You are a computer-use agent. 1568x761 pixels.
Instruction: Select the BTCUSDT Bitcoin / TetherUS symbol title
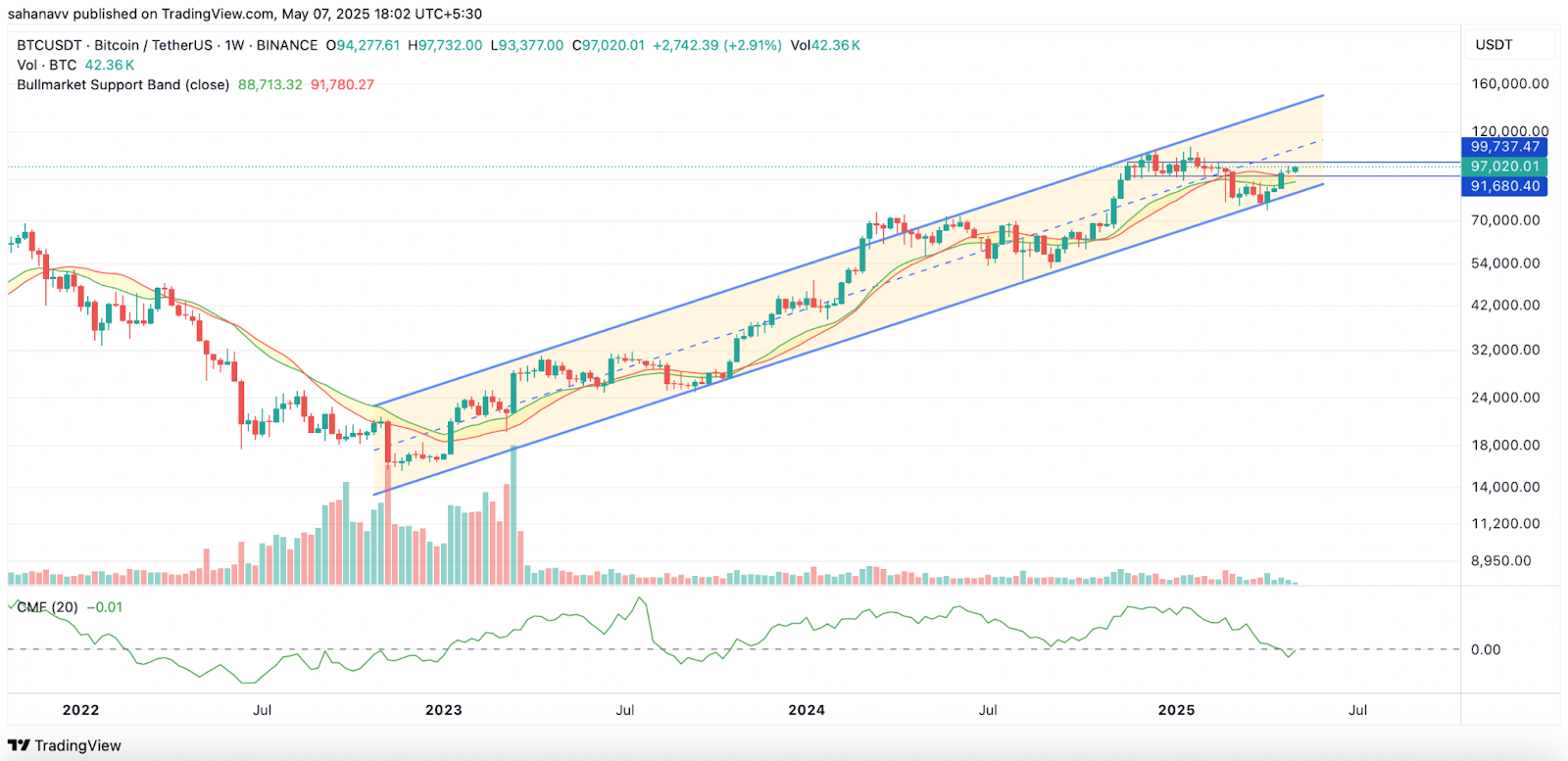click(167, 45)
